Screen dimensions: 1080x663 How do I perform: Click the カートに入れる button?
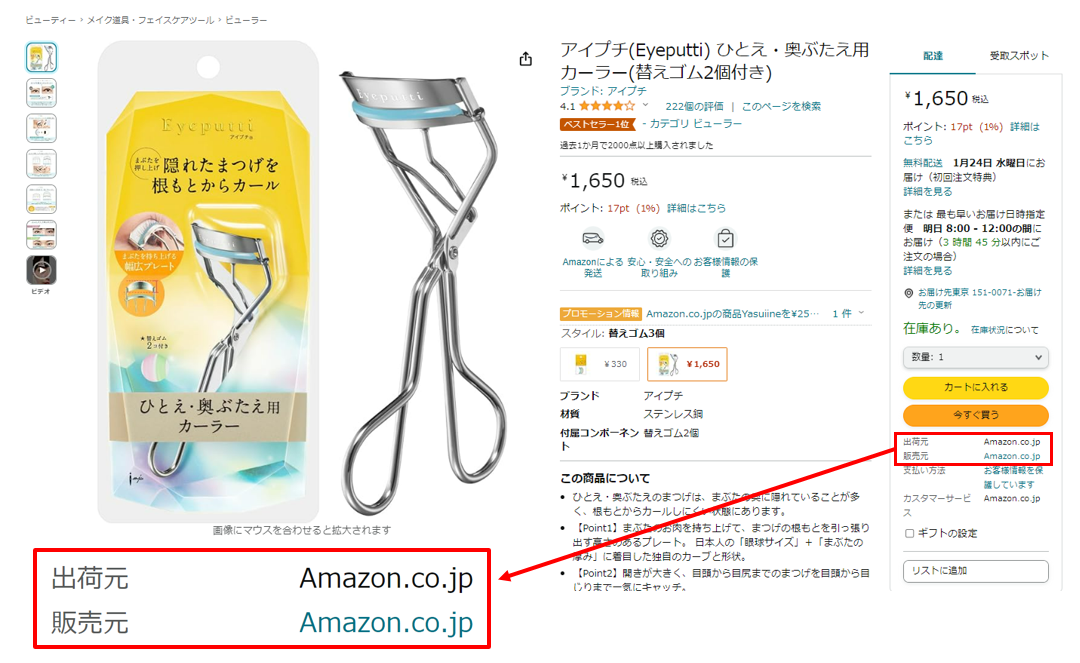pos(975,388)
